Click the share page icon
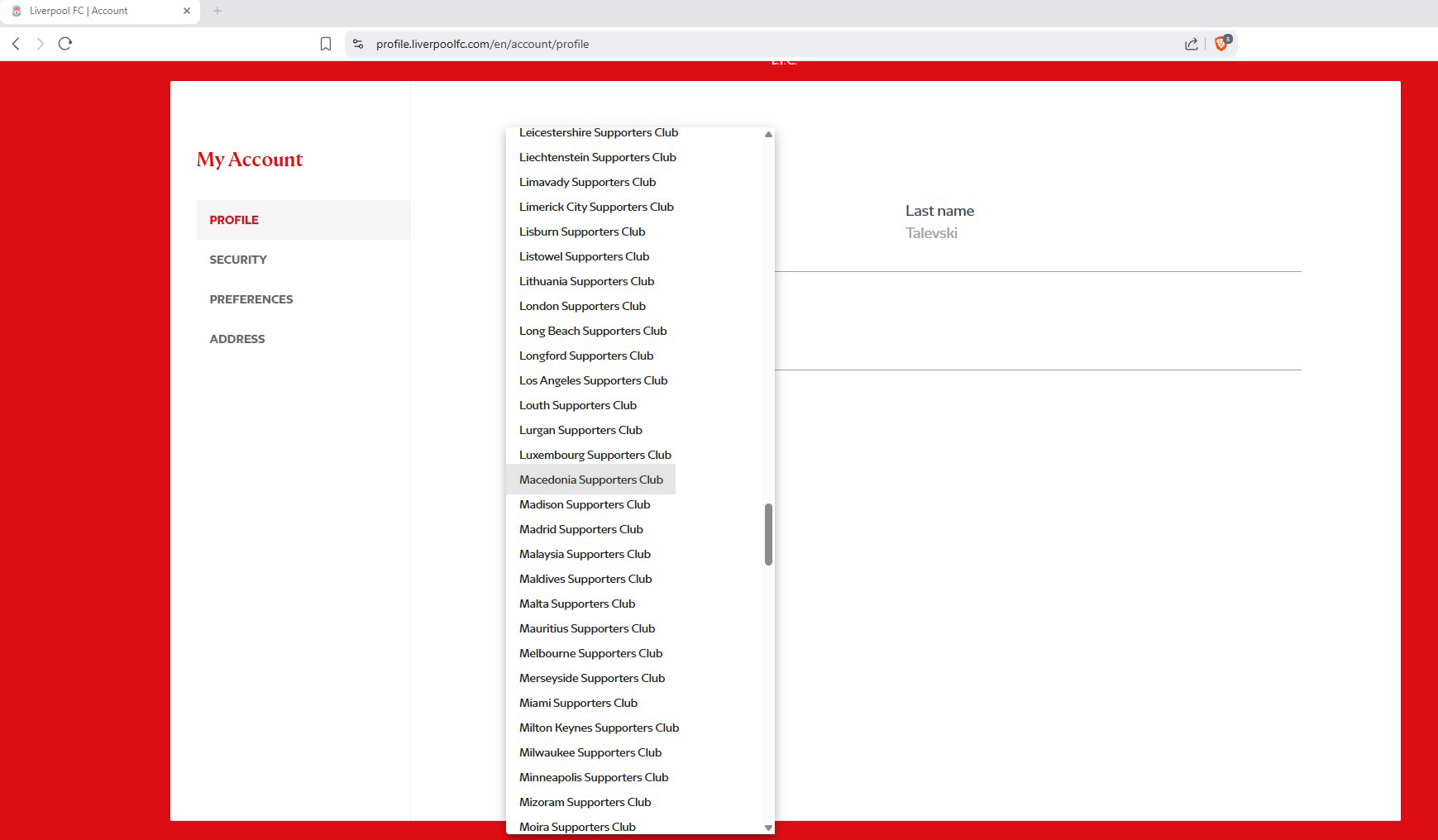Image resolution: width=1438 pixels, height=840 pixels. pyautogui.click(x=1192, y=44)
